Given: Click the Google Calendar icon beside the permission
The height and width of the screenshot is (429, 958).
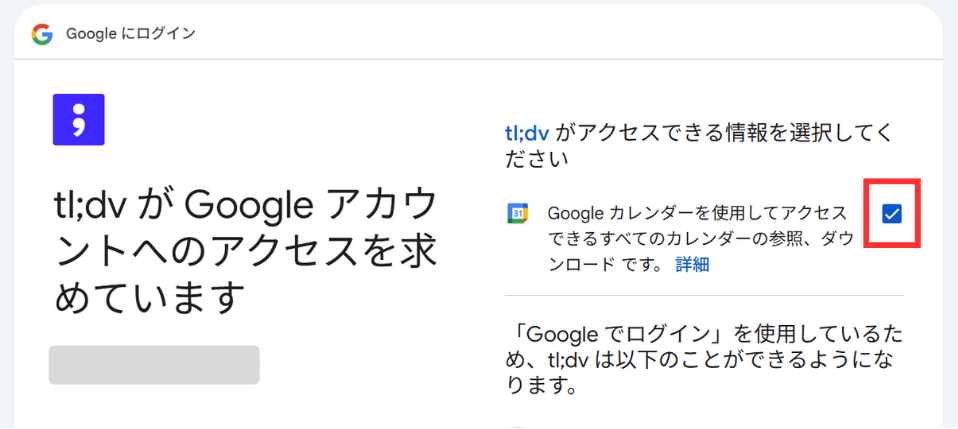Looking at the screenshot, I should pyautogui.click(x=517, y=213).
